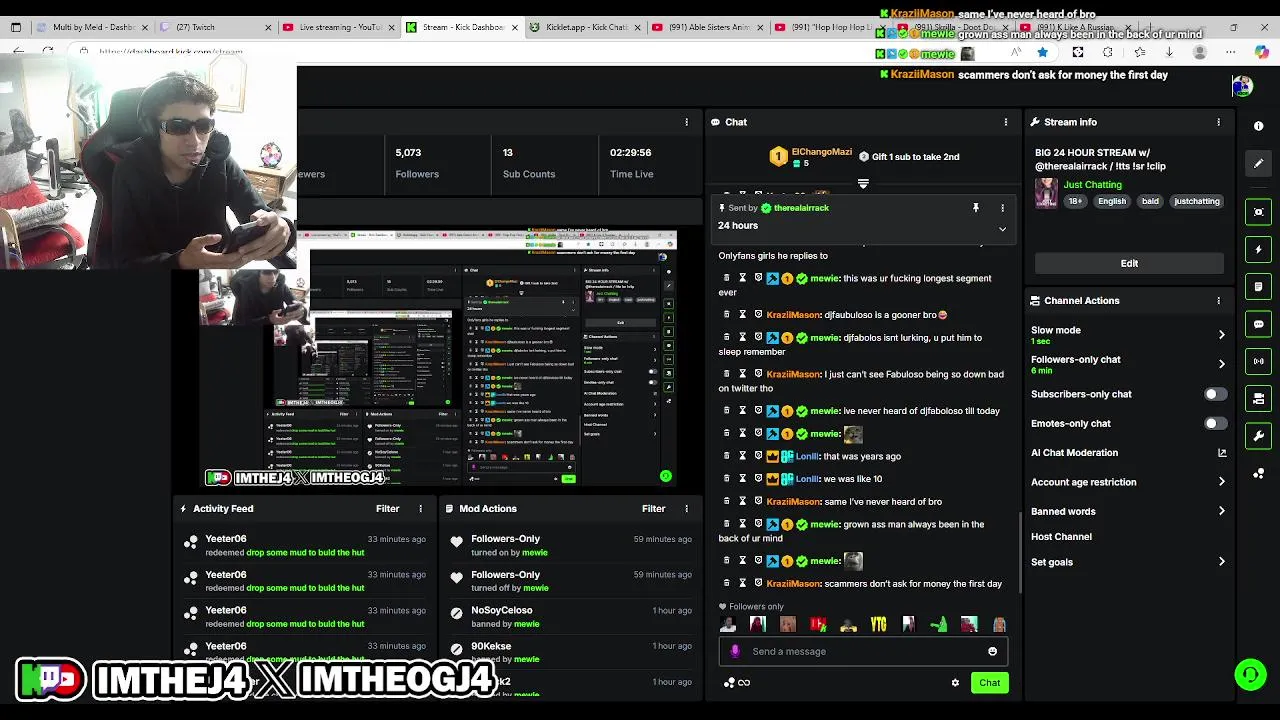Viewport: 1280px width, 720px height.
Task: Click the Just Chatting category thumbnail
Action: (x=1046, y=193)
